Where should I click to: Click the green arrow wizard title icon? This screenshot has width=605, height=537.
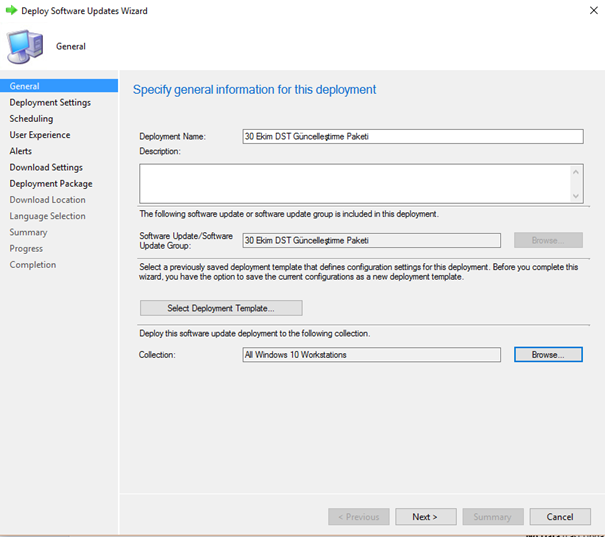[x=12, y=10]
